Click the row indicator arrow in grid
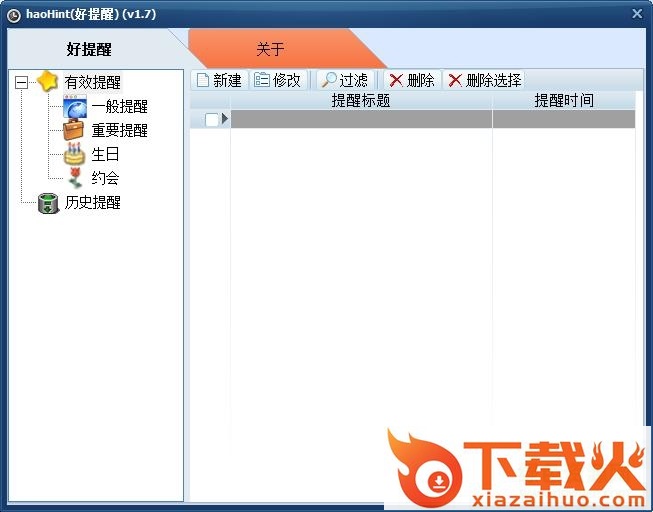Screen dimensions: 653x512 (x=225, y=119)
